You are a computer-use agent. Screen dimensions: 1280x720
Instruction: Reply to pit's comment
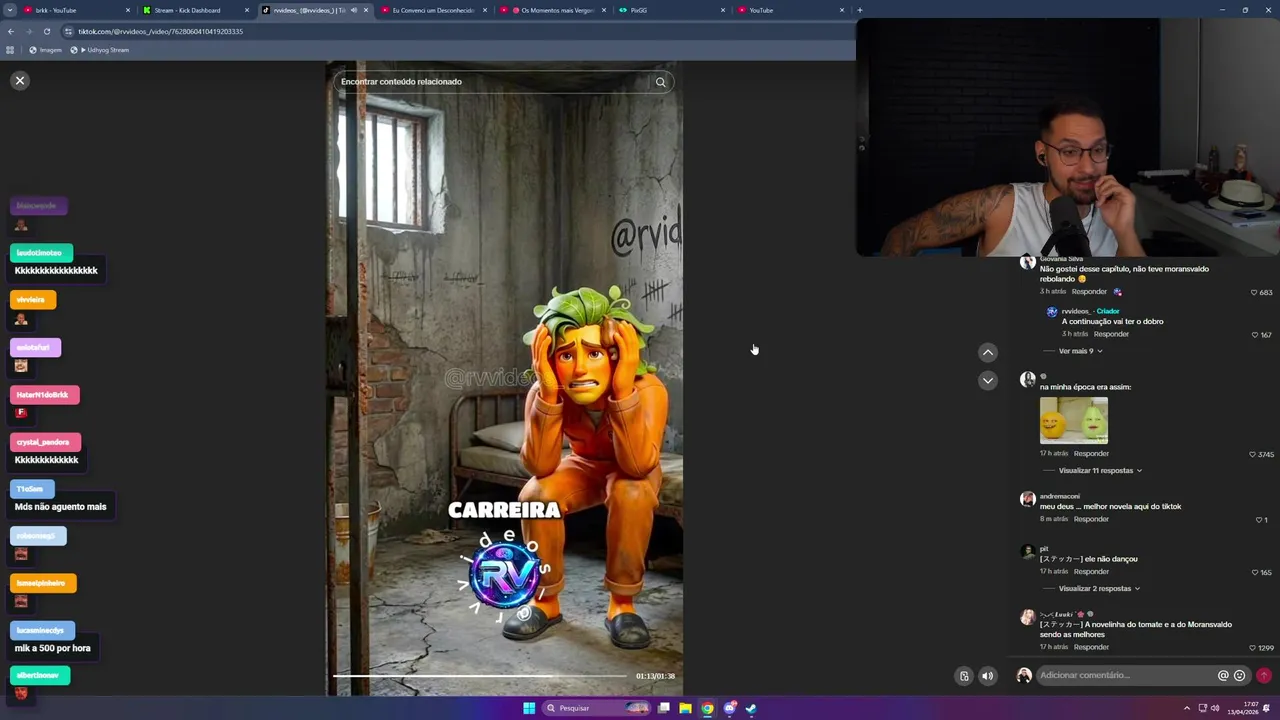pos(1091,571)
